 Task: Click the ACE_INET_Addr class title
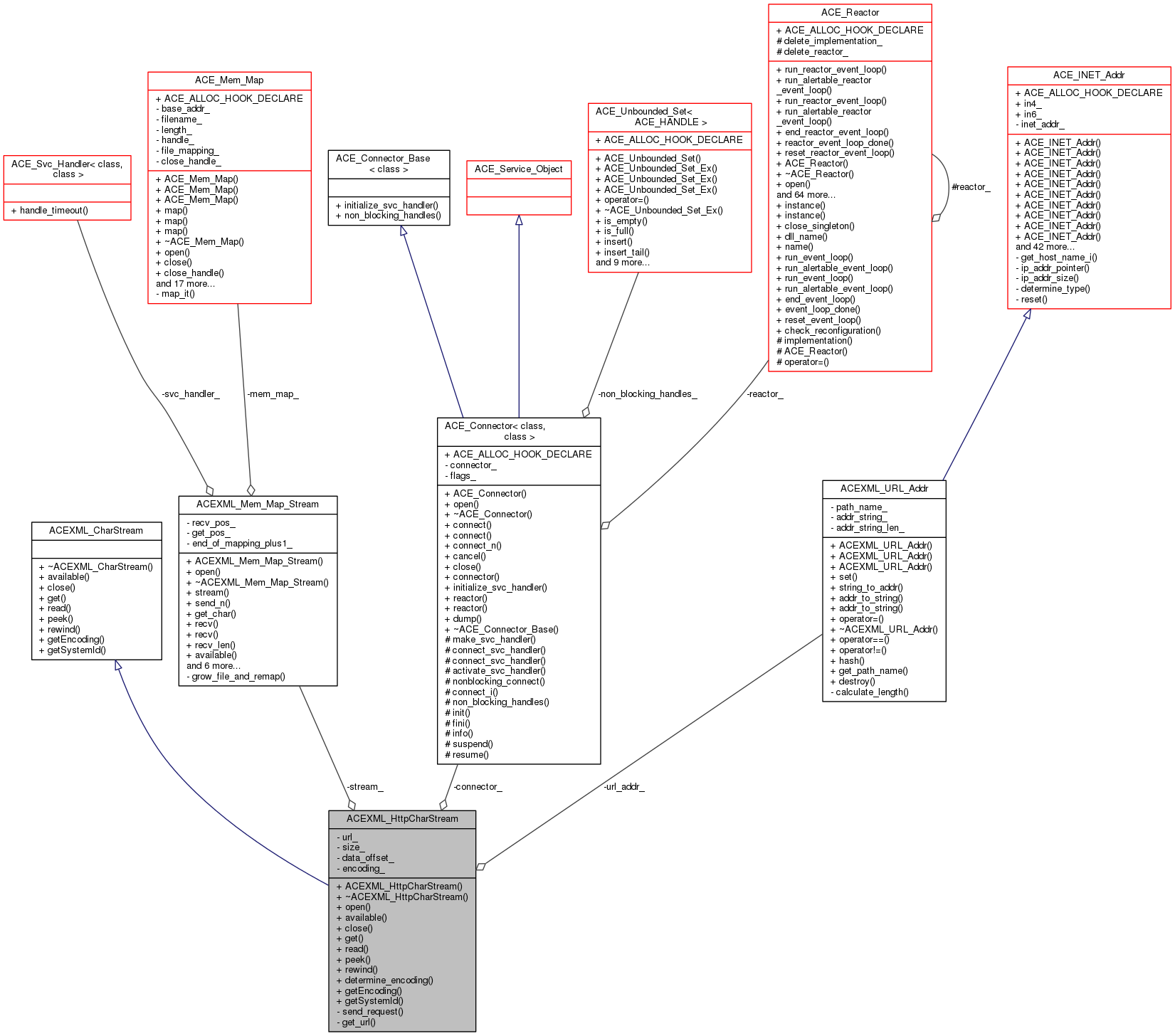point(1088,75)
